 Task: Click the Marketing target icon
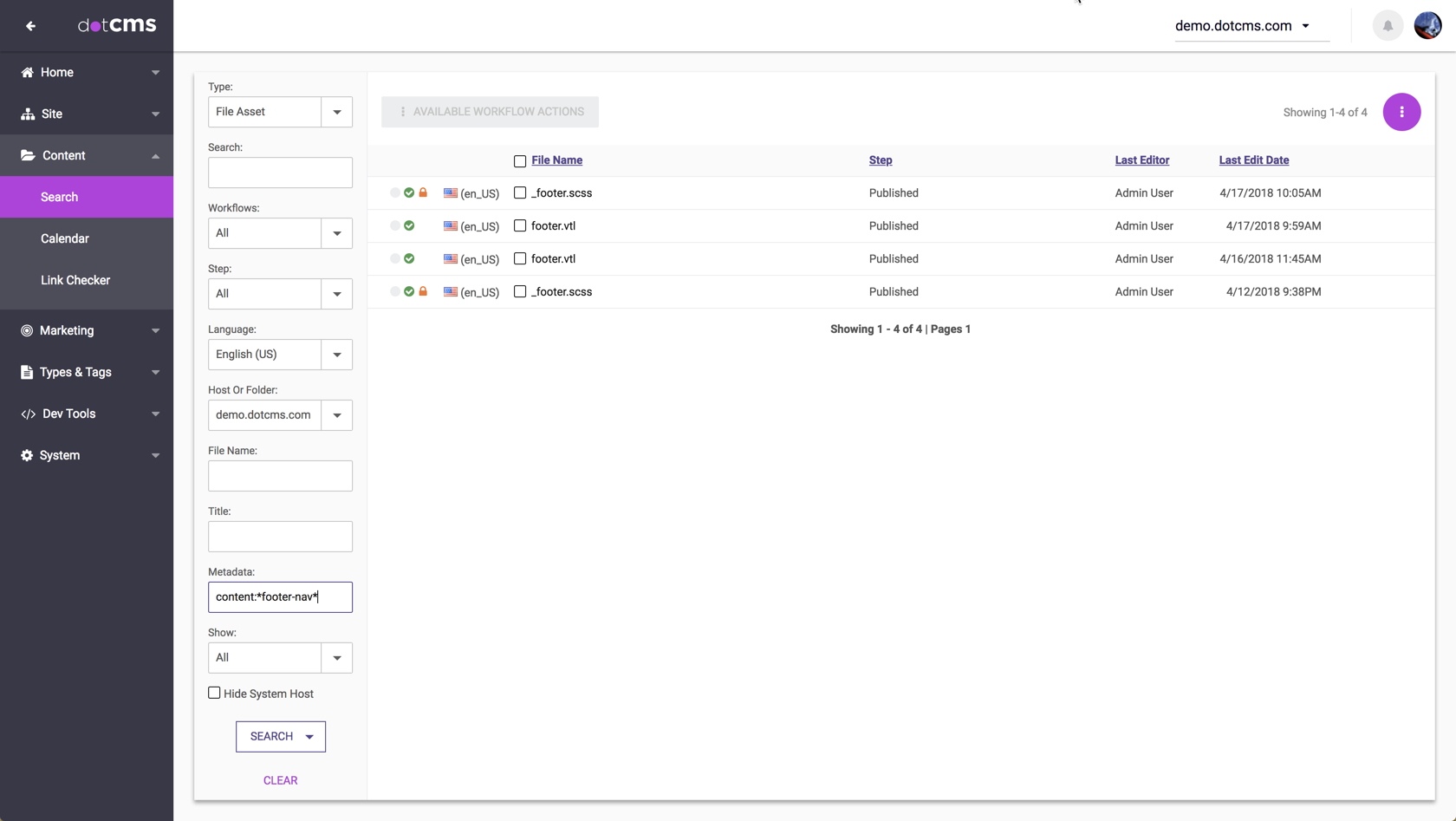[27, 330]
